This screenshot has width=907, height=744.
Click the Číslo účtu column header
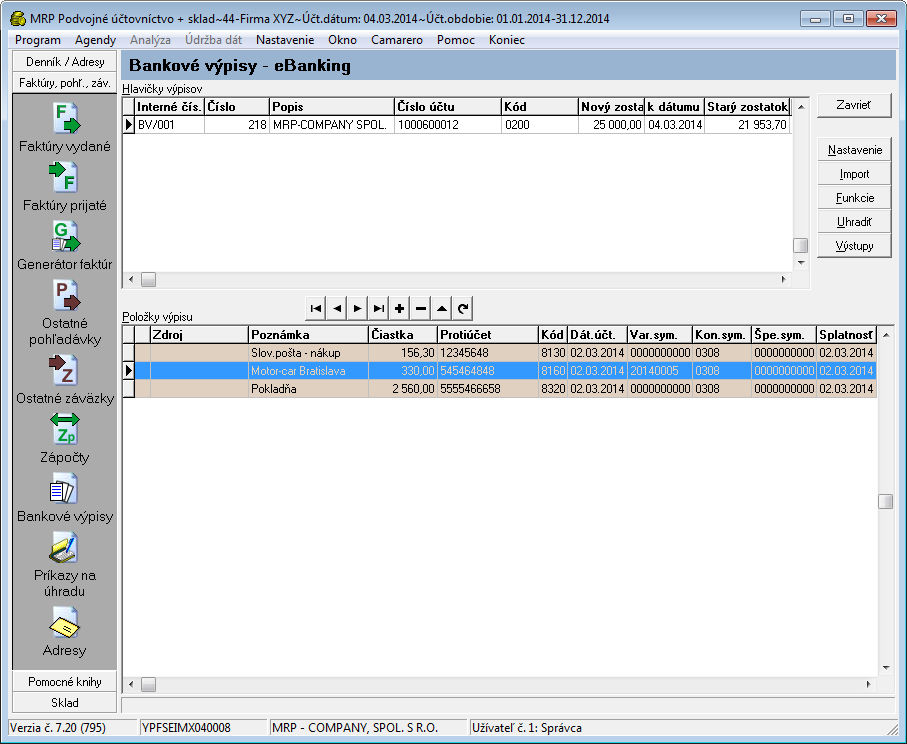click(448, 106)
